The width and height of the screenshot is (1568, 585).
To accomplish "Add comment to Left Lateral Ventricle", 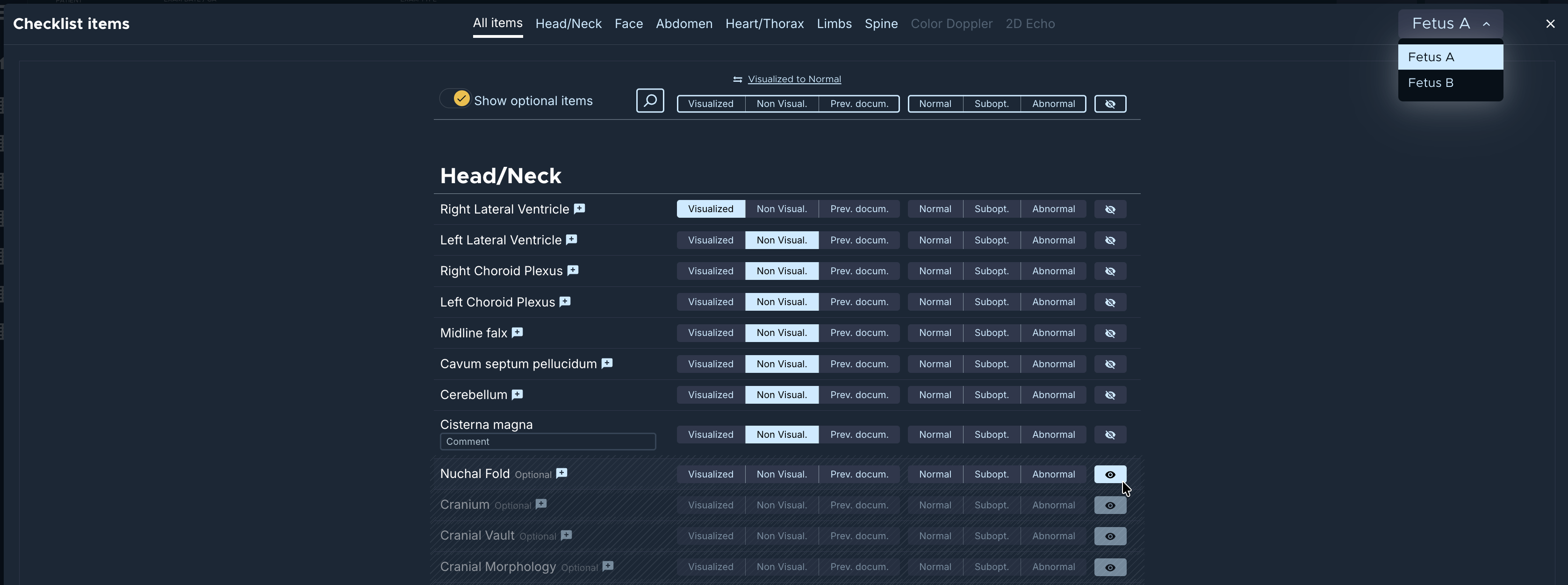I will tap(572, 240).
